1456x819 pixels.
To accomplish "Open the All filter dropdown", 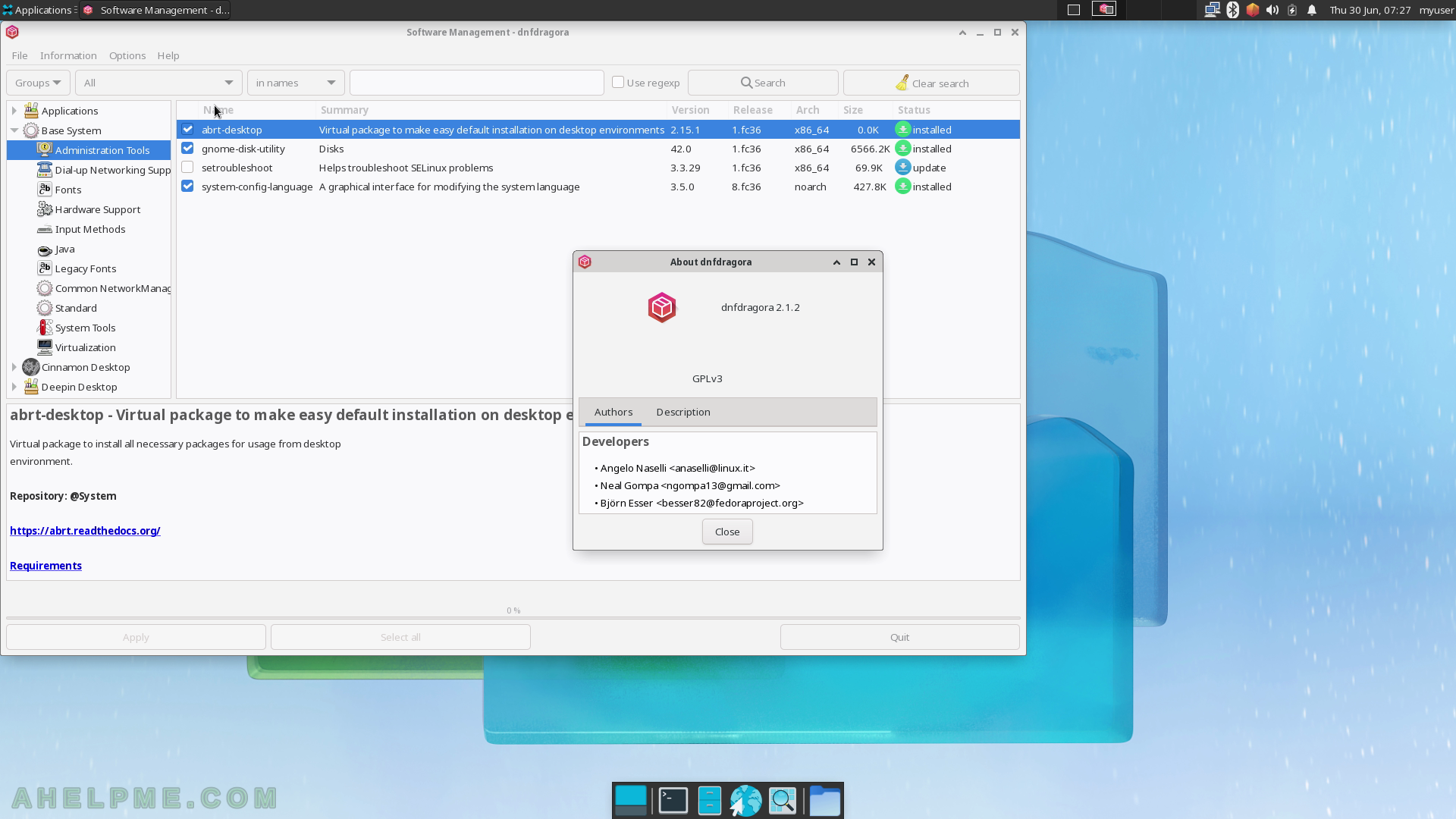I will [158, 83].
